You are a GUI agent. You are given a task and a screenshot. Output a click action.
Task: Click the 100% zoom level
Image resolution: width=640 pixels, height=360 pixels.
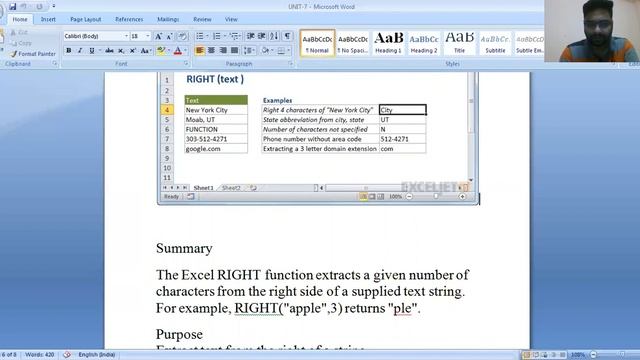[578, 355]
